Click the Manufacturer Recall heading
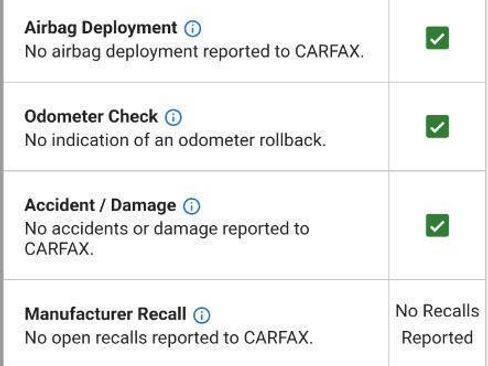The height and width of the screenshot is (366, 488). [x=105, y=314]
